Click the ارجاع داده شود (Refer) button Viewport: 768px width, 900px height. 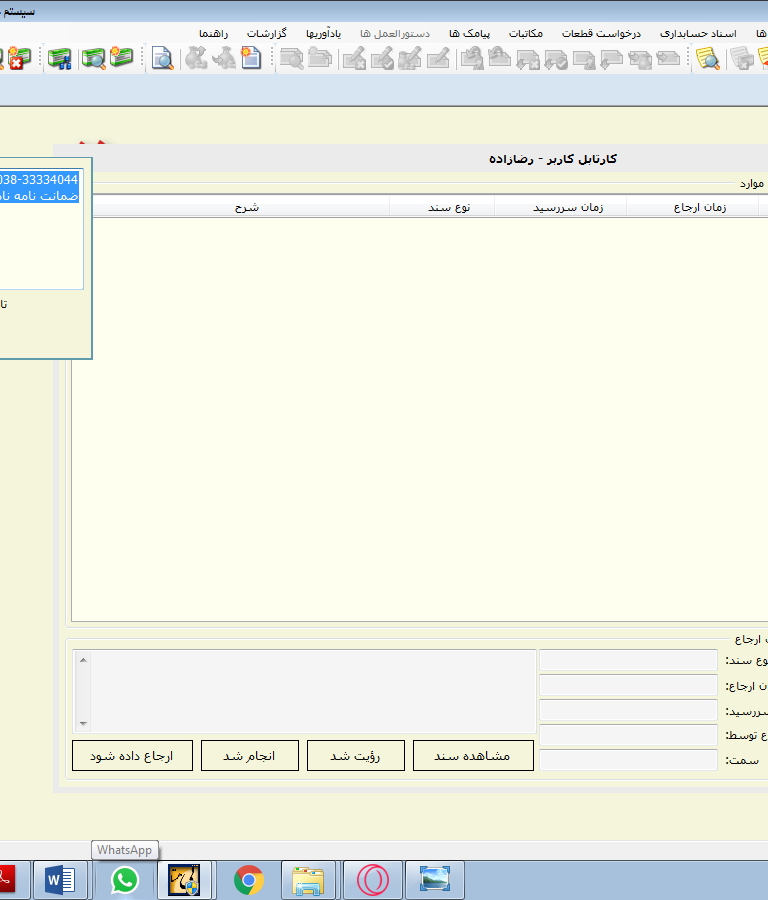pyautogui.click(x=132, y=756)
